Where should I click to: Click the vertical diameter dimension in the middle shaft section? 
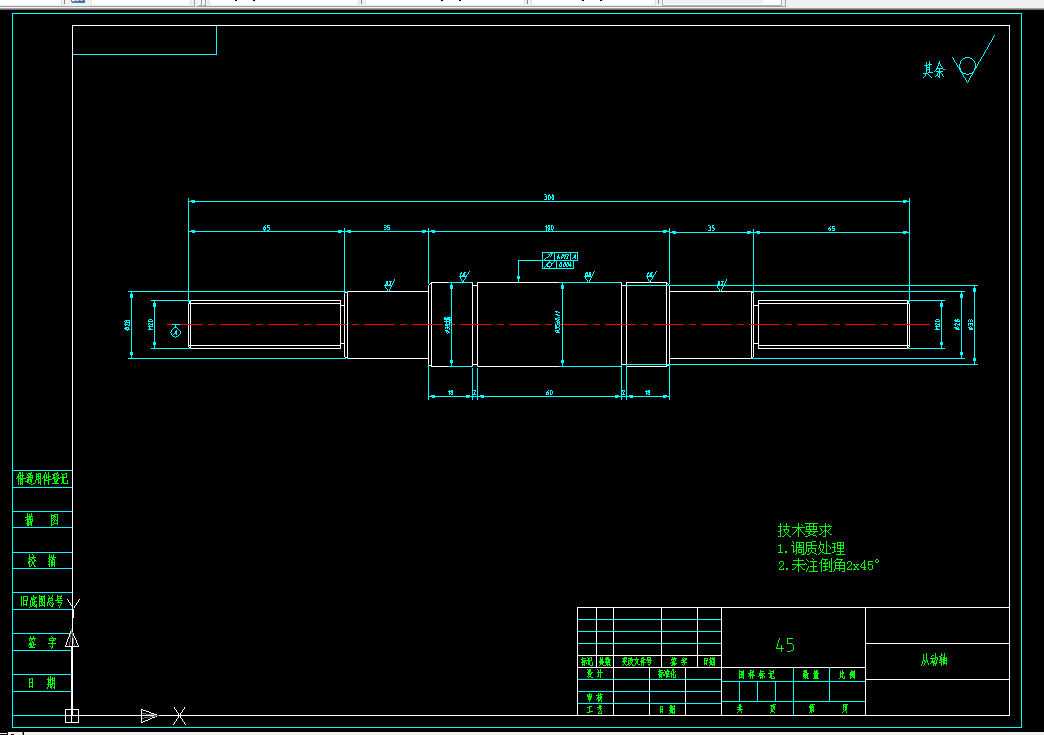click(x=558, y=322)
